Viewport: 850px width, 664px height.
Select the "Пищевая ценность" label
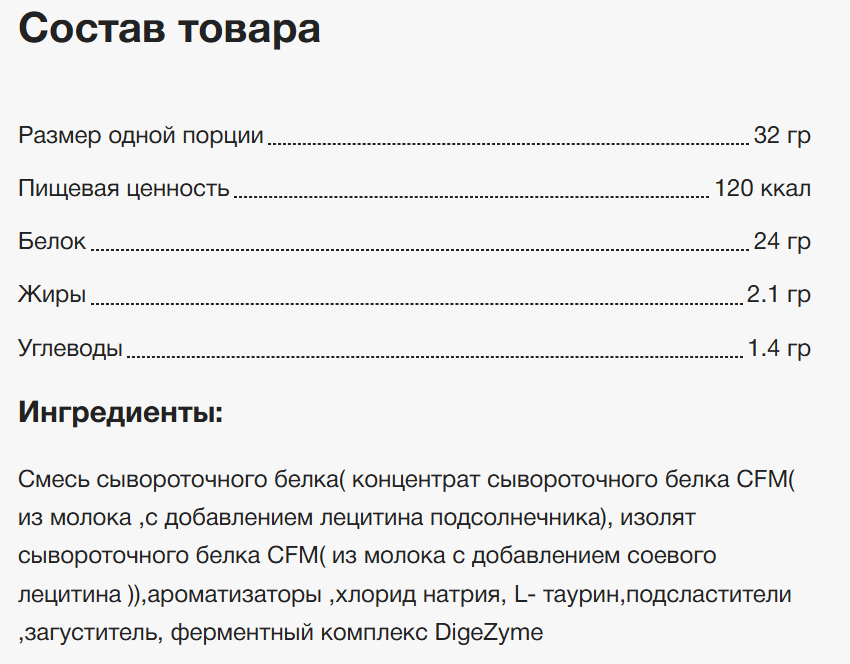point(124,188)
